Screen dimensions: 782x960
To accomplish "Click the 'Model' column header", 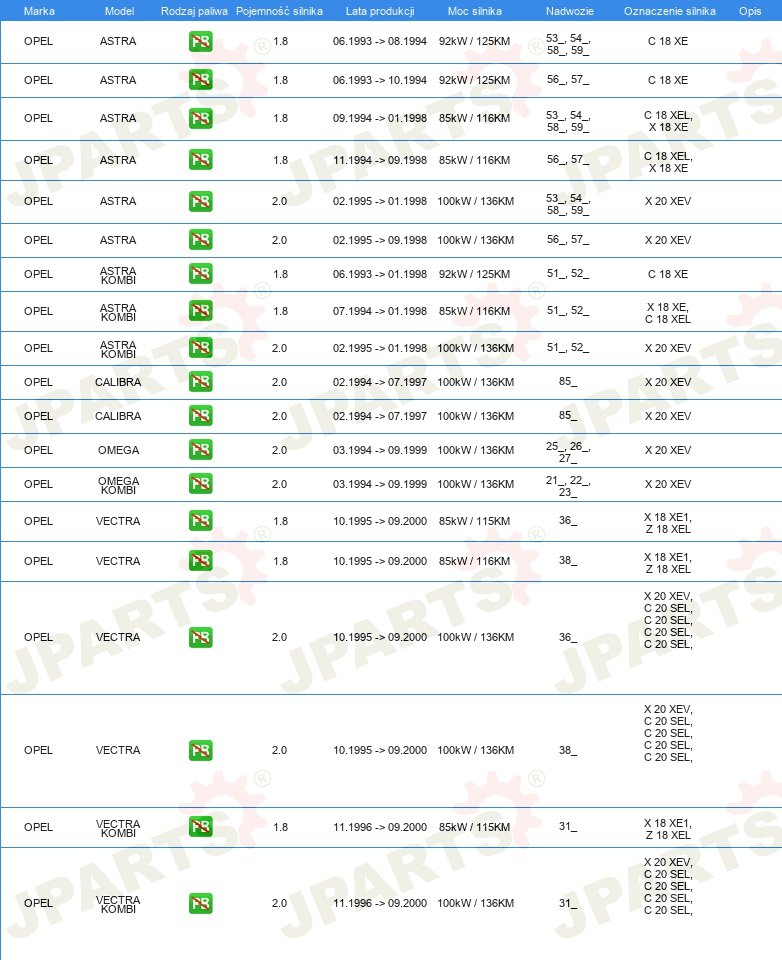I will 119,11.
